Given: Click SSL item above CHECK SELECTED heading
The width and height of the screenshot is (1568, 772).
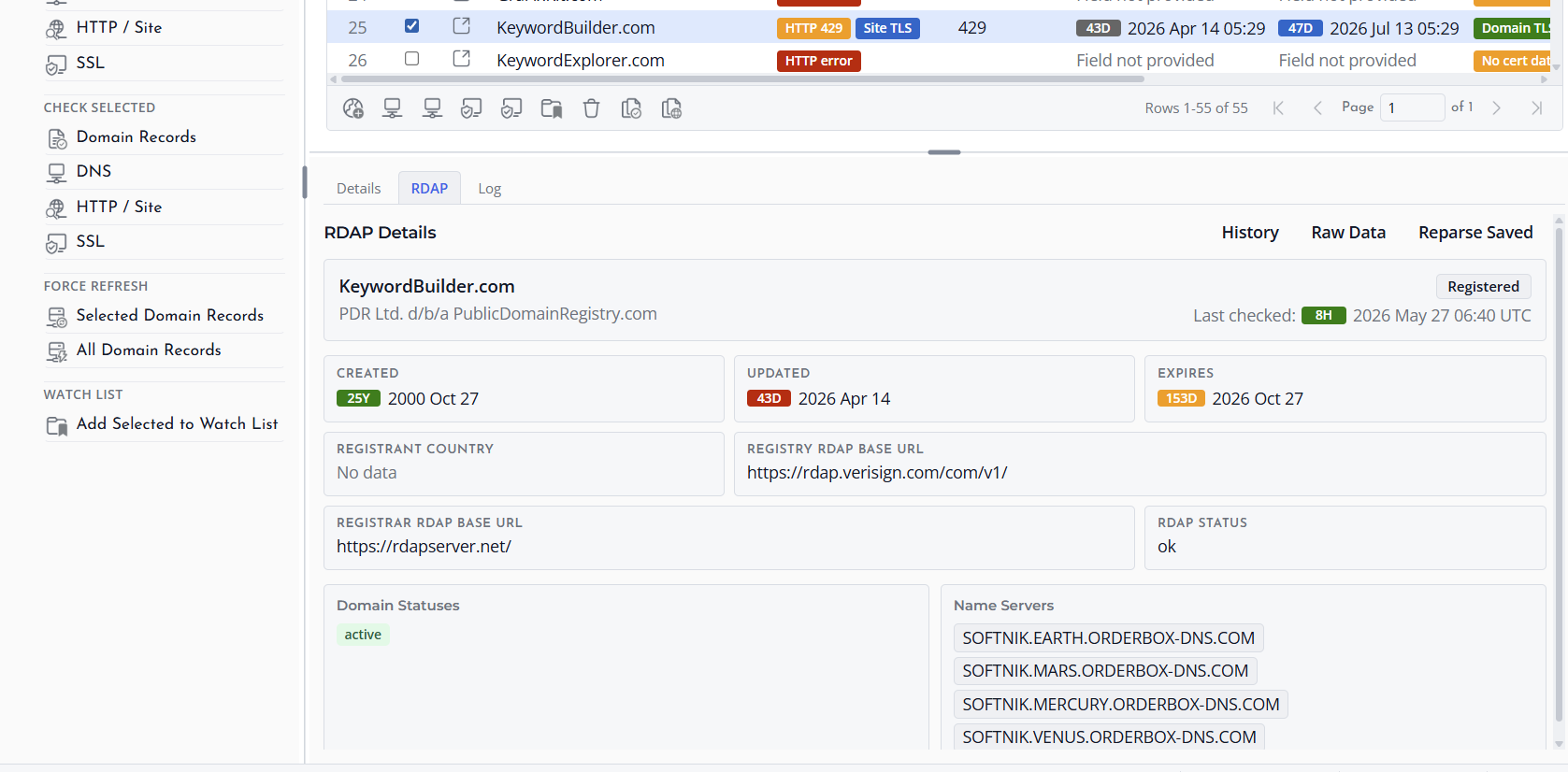Looking at the screenshot, I should coord(90,63).
